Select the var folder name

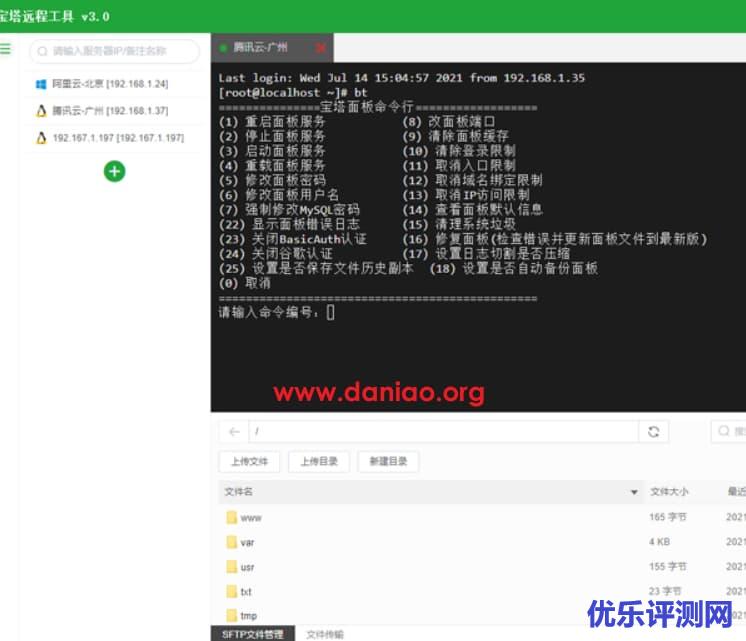[247, 542]
